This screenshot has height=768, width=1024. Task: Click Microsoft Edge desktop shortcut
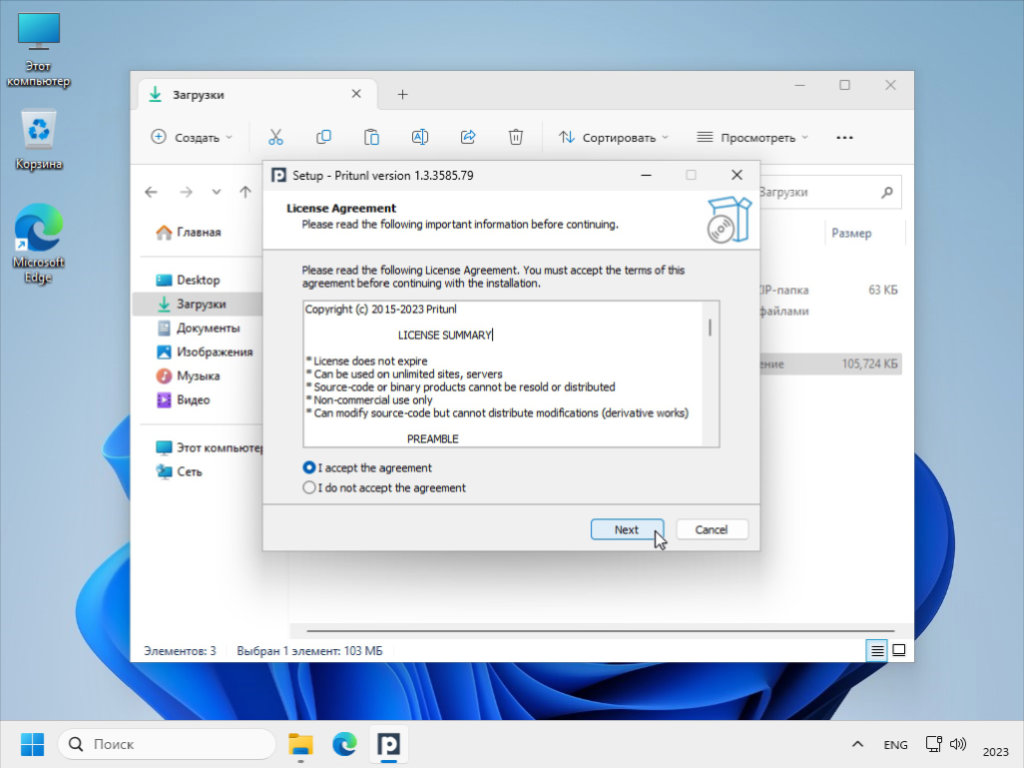39,243
